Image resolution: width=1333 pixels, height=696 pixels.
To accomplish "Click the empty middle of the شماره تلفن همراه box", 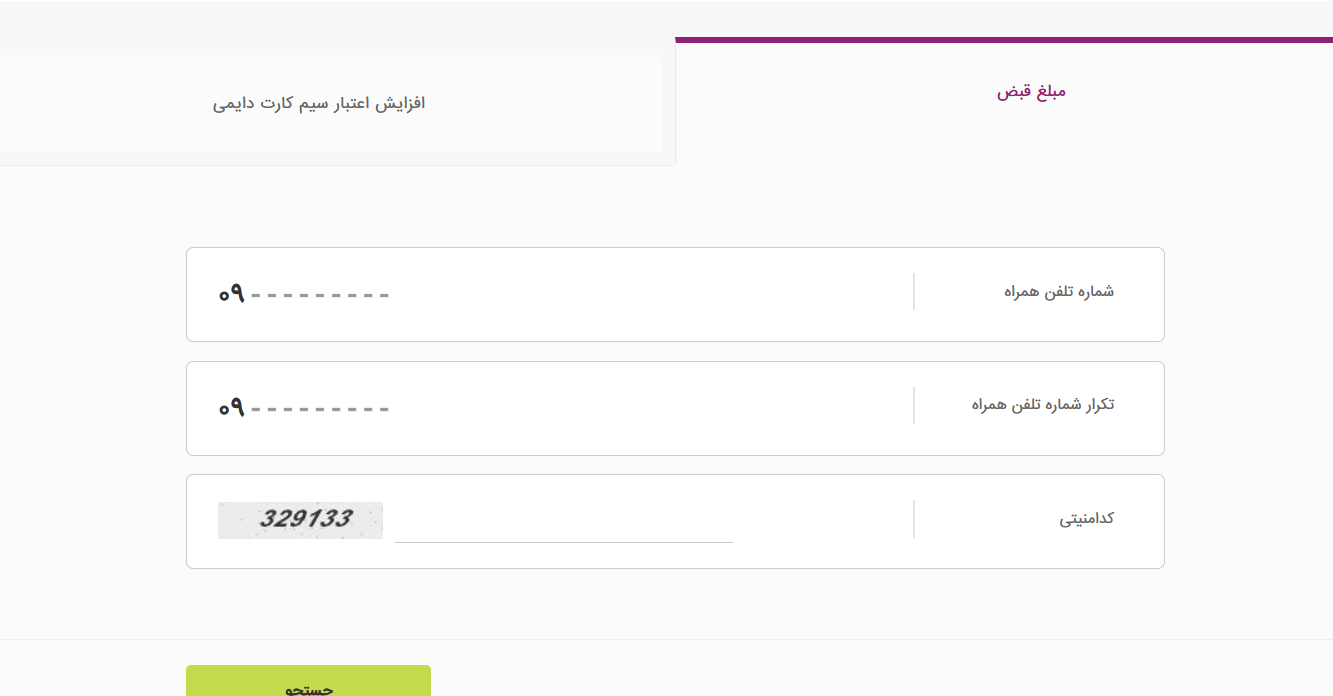I will tap(650, 294).
